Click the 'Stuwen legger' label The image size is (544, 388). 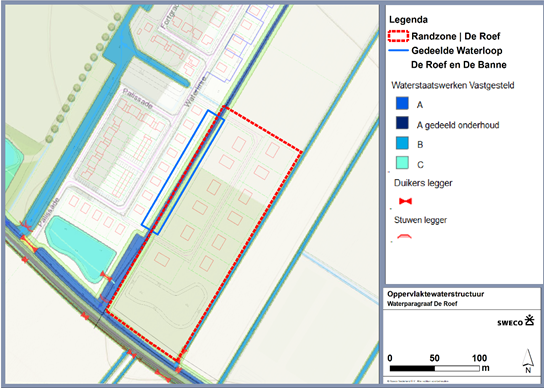pos(420,220)
